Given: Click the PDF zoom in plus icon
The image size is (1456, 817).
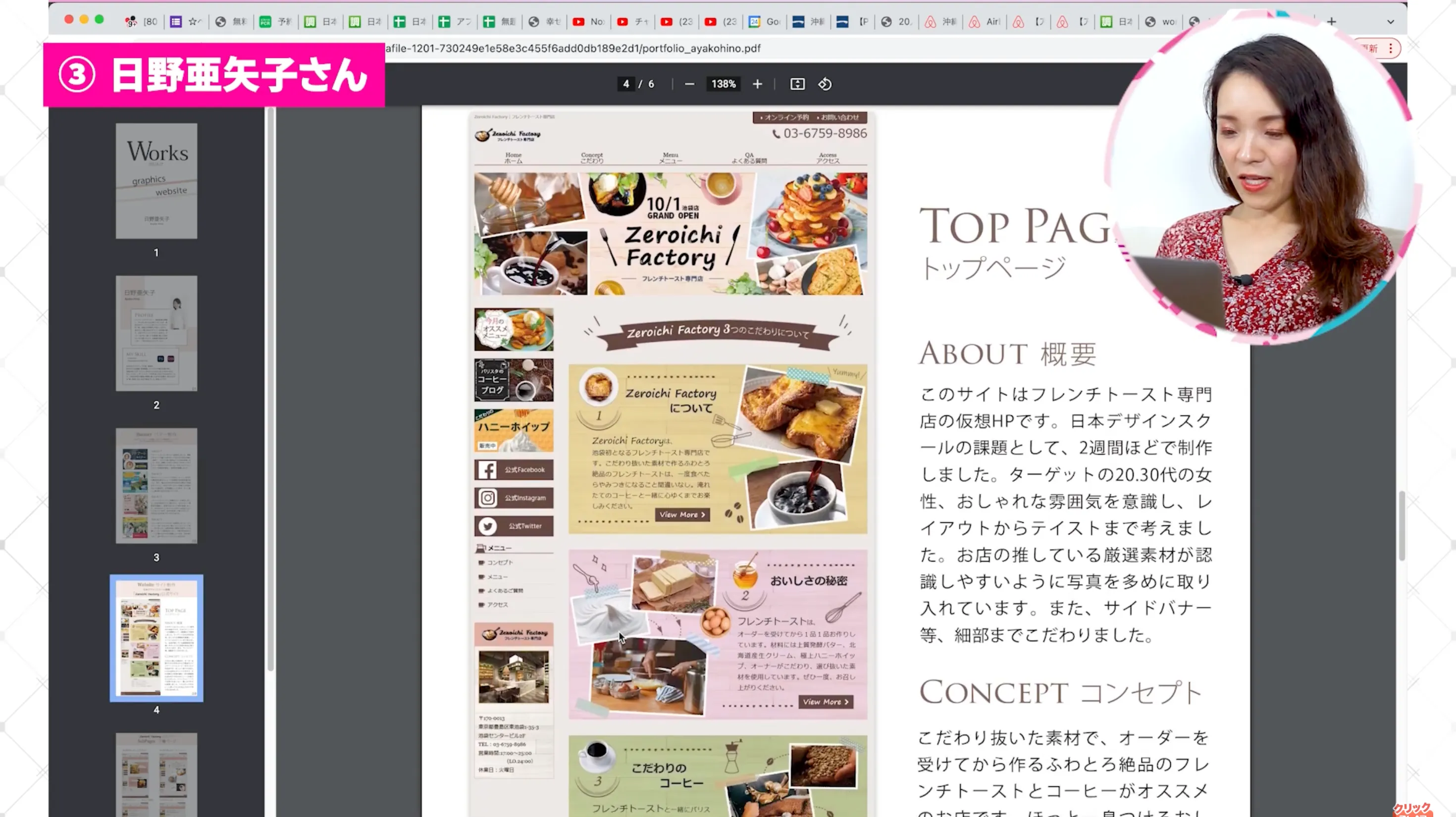Looking at the screenshot, I should click(757, 84).
